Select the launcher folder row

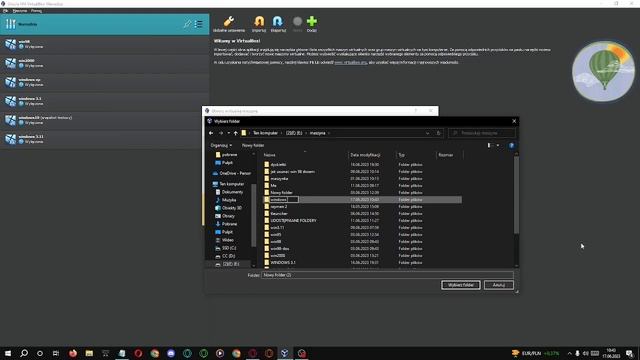362,213
